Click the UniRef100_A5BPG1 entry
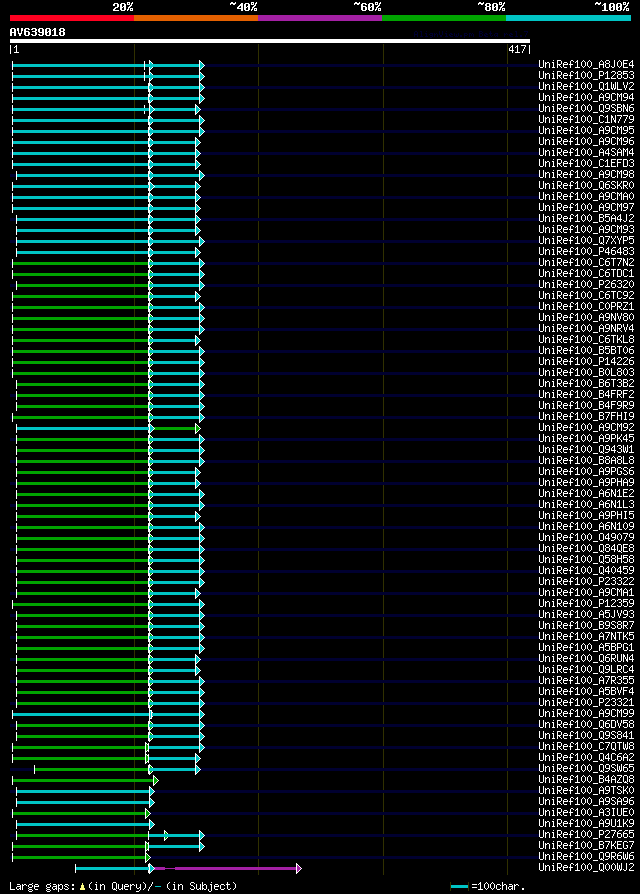This screenshot has height=894, width=640. coord(586,647)
